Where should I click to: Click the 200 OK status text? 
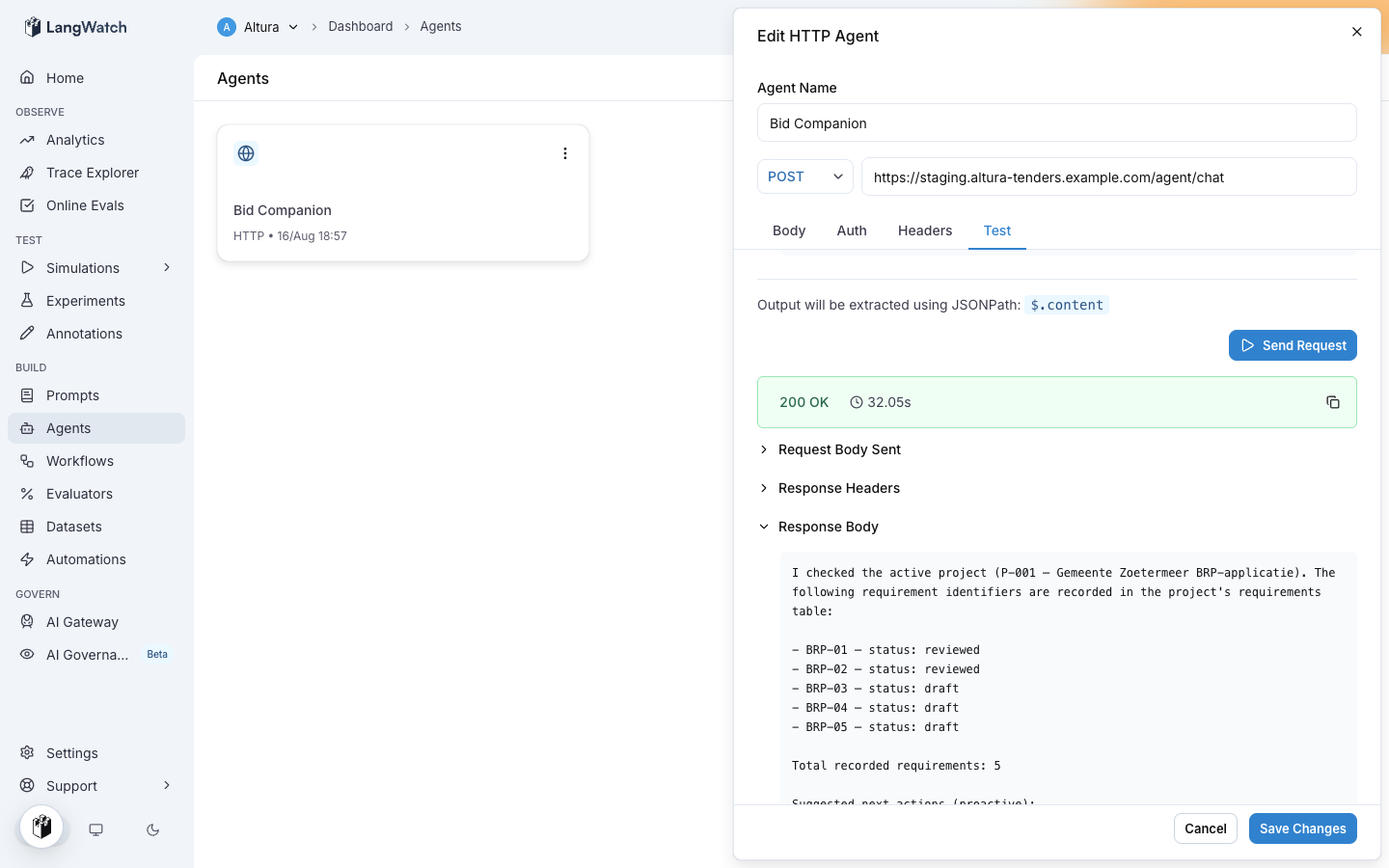tap(804, 402)
